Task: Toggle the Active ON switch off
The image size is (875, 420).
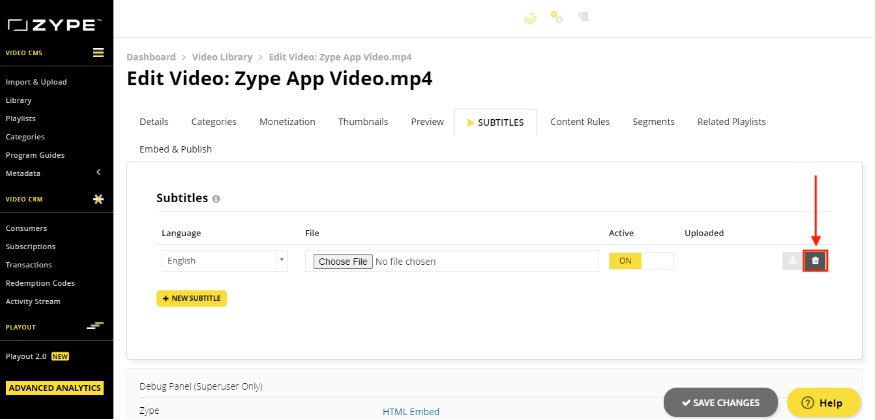Action: [x=641, y=261]
